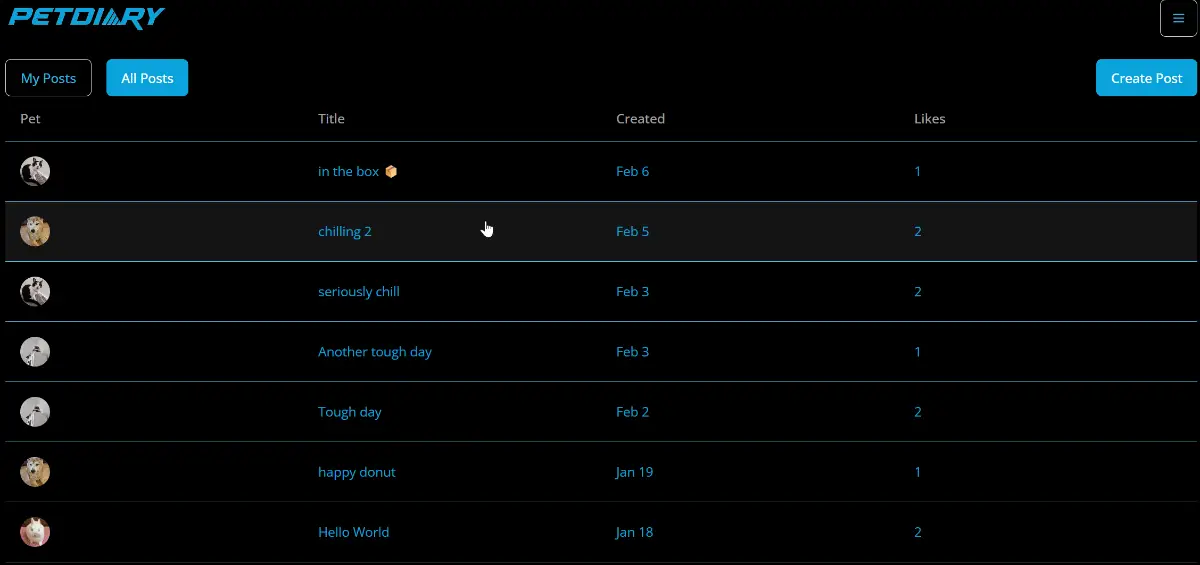Click pet avatar for 'in the box' post

pyautogui.click(x=35, y=172)
